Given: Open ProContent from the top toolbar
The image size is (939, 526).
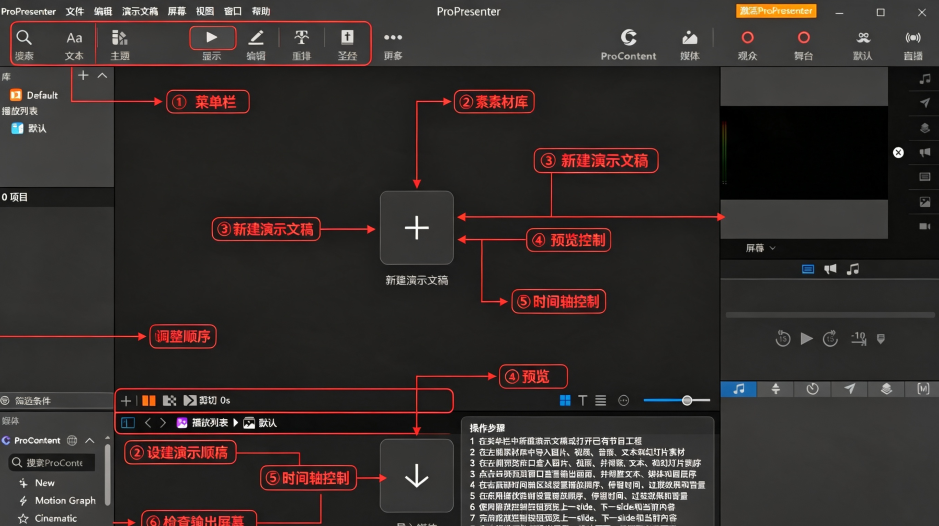Looking at the screenshot, I should pos(628,44).
